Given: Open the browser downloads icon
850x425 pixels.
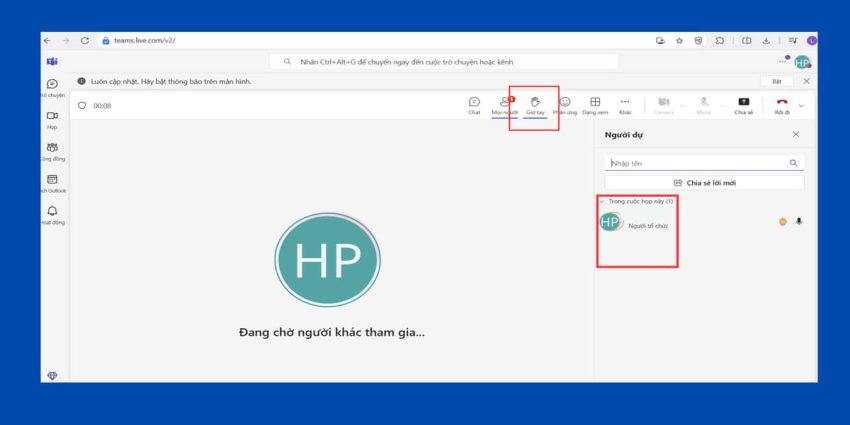Looking at the screenshot, I should (x=766, y=41).
